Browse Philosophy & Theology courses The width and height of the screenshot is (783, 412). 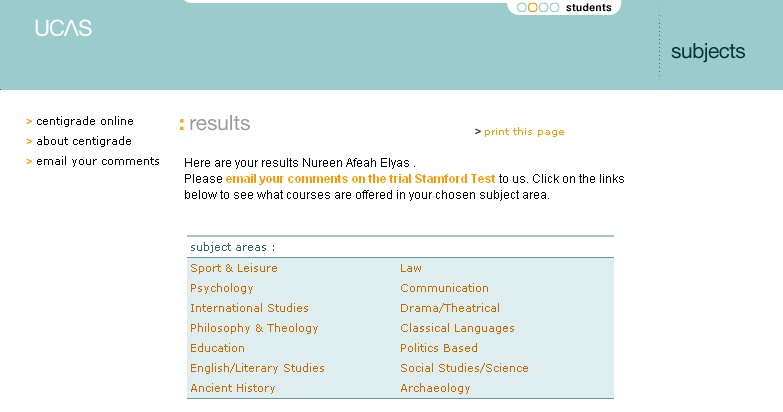254,328
